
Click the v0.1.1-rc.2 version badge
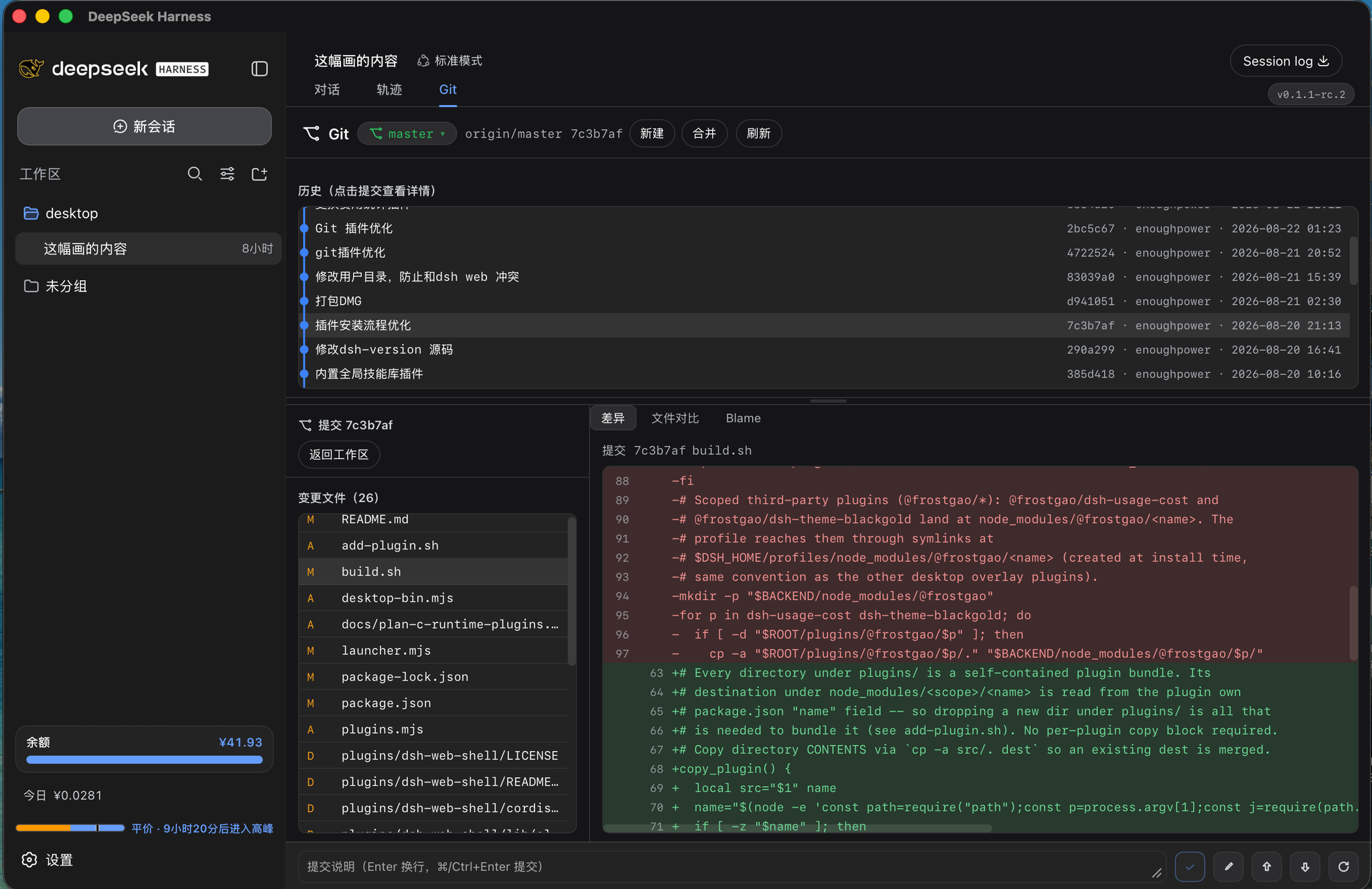pos(1311,94)
